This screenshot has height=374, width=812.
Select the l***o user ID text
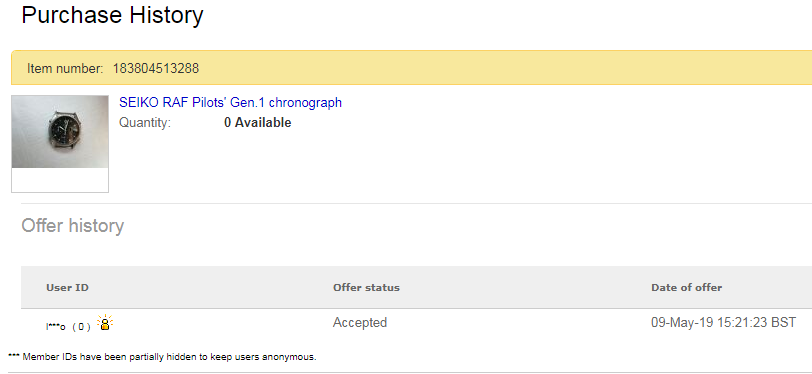click(56, 327)
